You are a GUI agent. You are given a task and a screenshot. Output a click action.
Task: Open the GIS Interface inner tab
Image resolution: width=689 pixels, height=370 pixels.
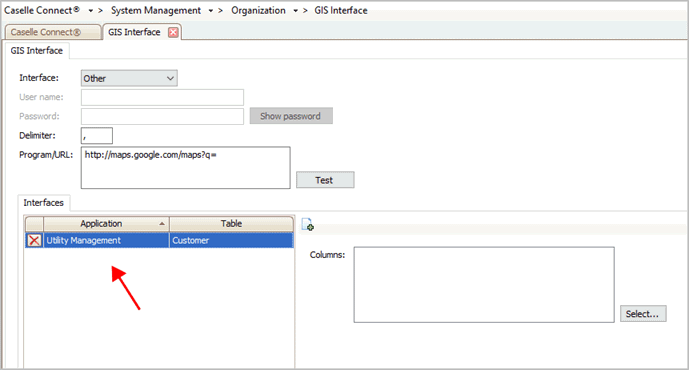click(x=37, y=51)
